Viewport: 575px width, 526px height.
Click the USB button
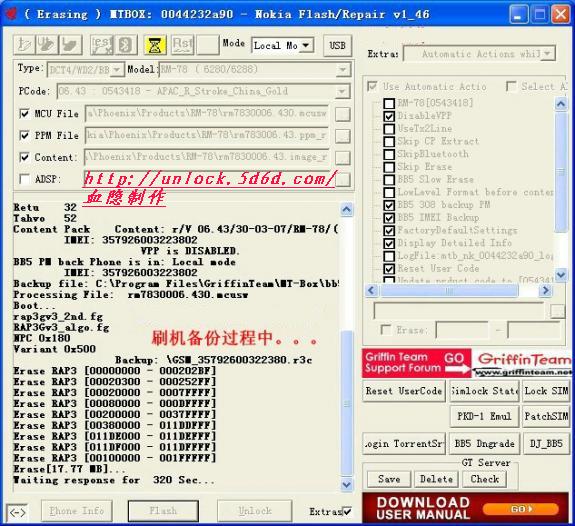tap(337, 45)
